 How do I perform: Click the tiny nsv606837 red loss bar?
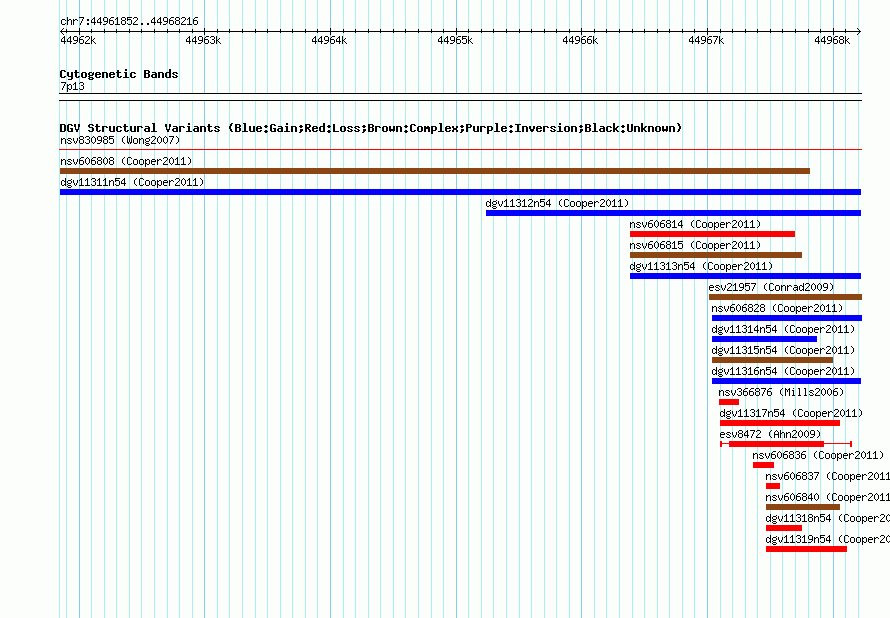coord(773,486)
